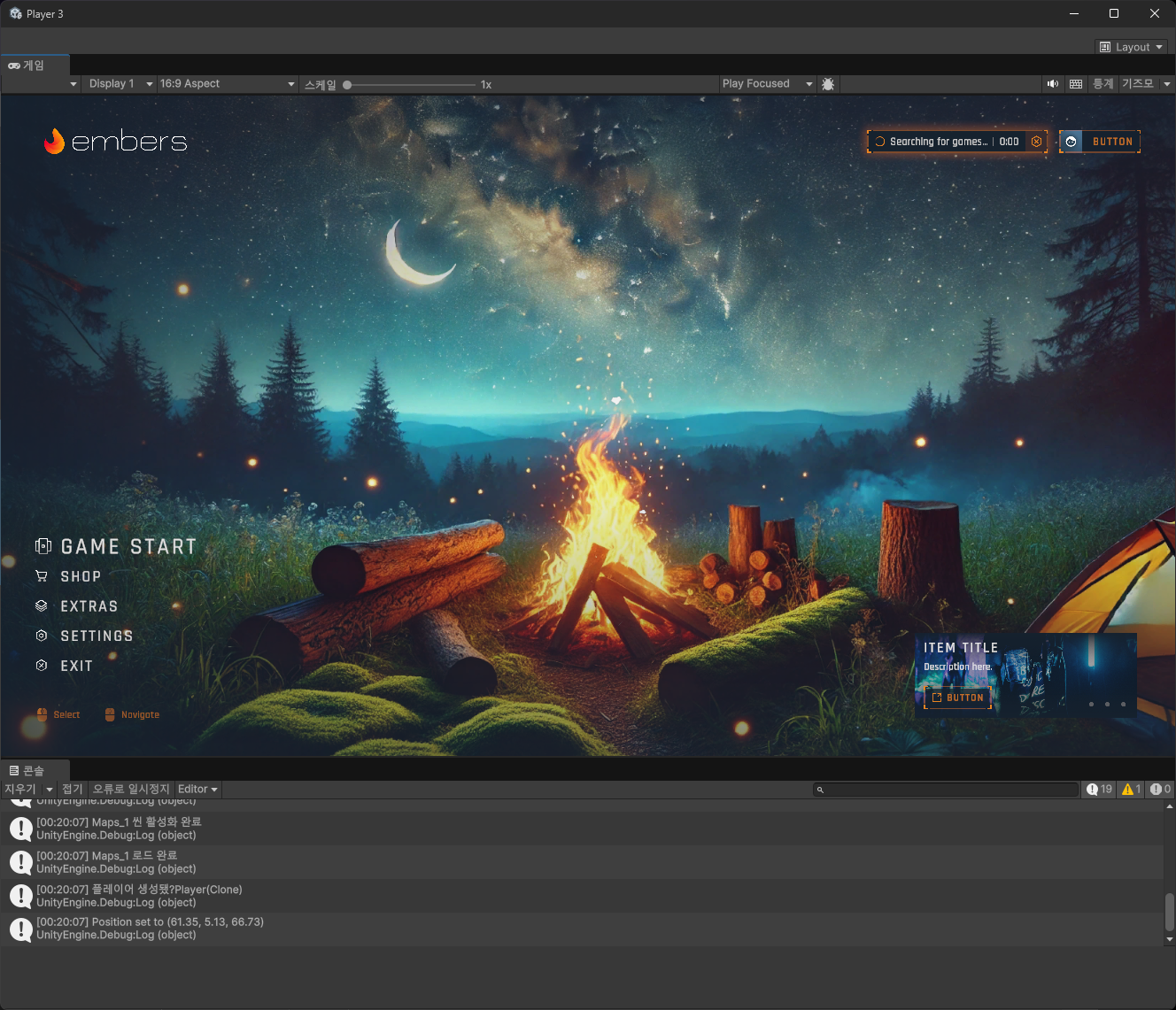
Task: Click the 0:00 search timer text
Action: [1009, 142]
